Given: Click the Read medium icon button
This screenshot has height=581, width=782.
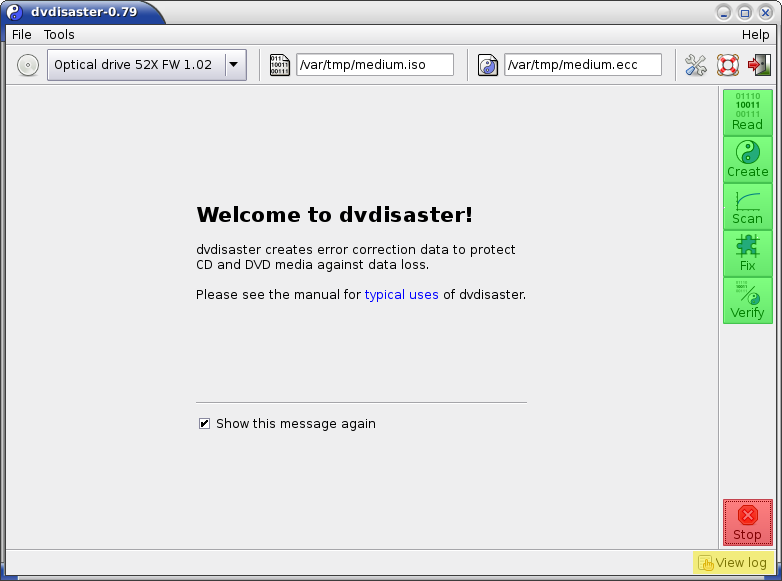Looking at the screenshot, I should click(x=747, y=112).
